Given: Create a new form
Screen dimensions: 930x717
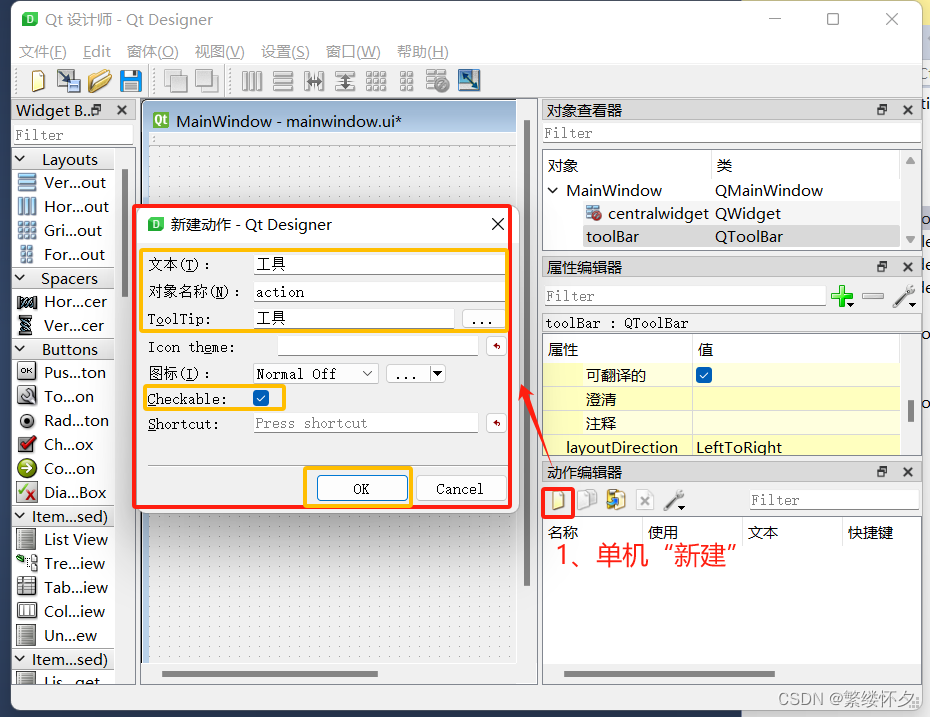Looking at the screenshot, I should [x=36, y=81].
